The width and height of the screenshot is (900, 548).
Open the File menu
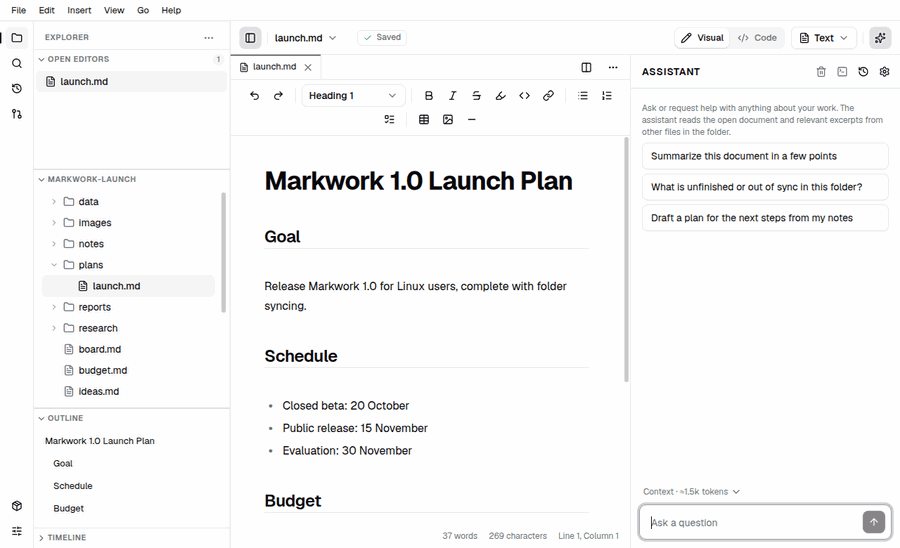[18, 10]
